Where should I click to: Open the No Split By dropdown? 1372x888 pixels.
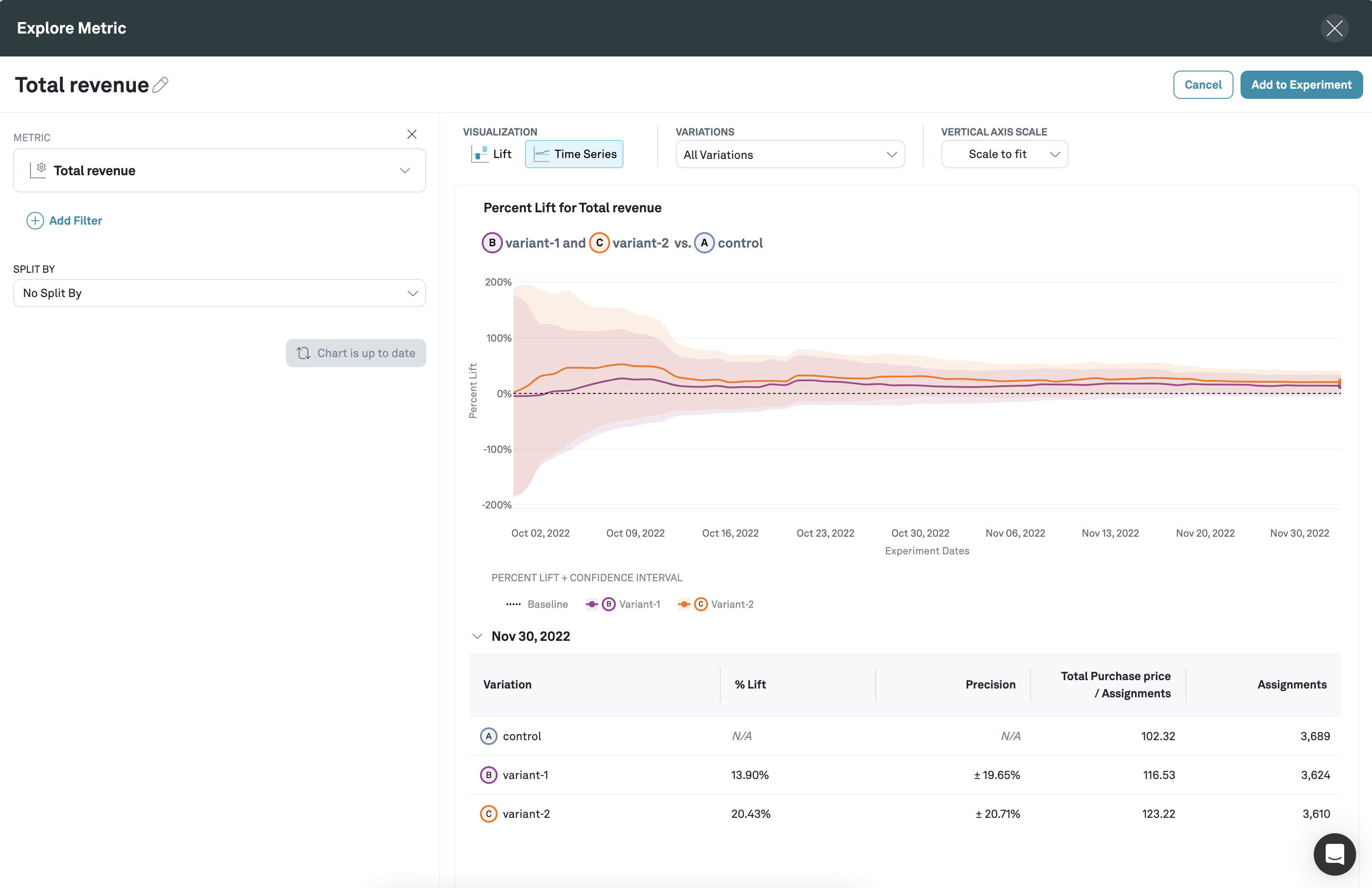pyautogui.click(x=220, y=293)
